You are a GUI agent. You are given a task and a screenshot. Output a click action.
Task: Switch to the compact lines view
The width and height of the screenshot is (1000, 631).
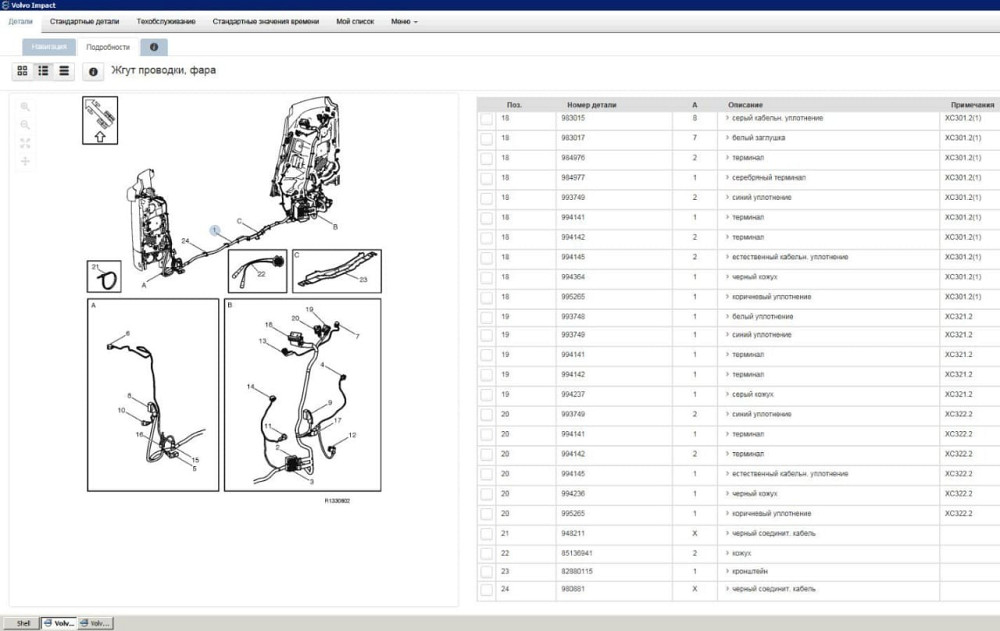coord(64,71)
